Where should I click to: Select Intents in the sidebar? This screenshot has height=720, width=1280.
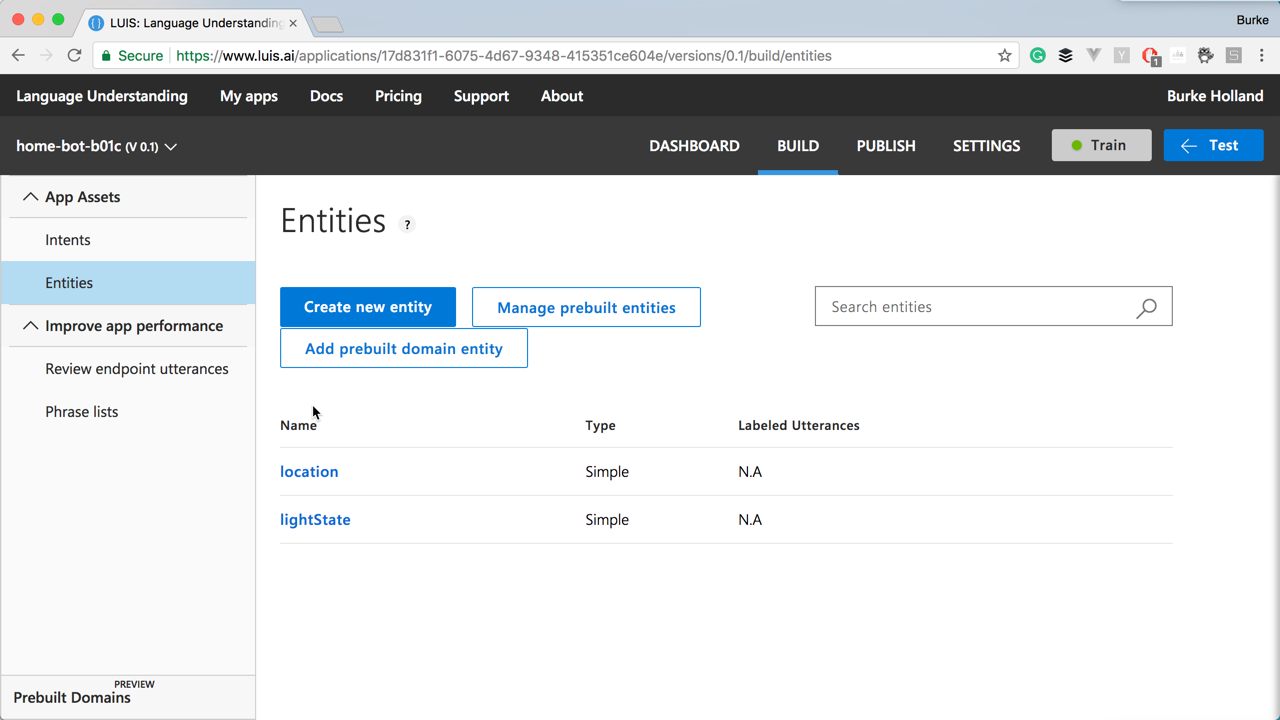click(68, 240)
